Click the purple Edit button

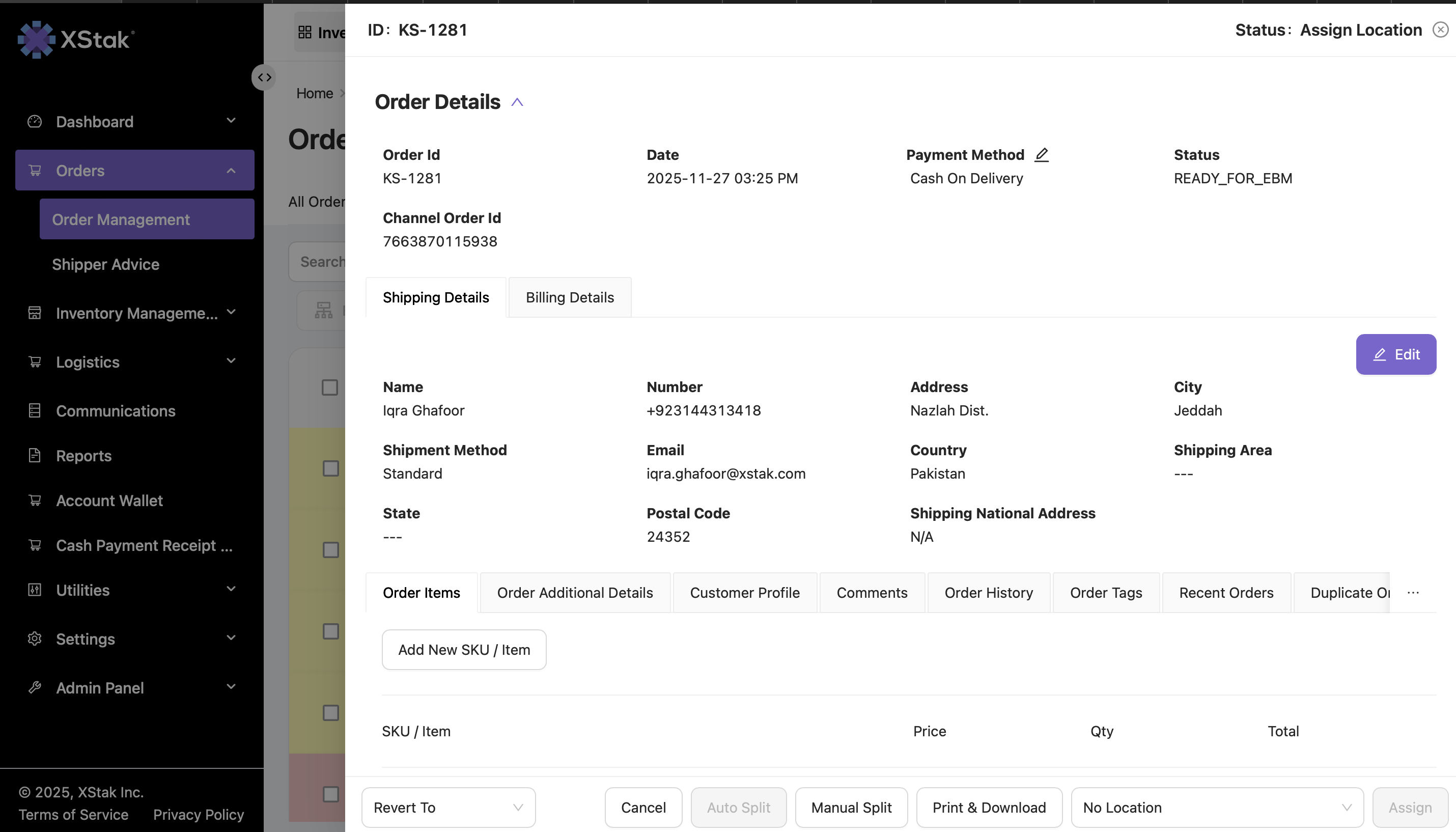[x=1396, y=354]
